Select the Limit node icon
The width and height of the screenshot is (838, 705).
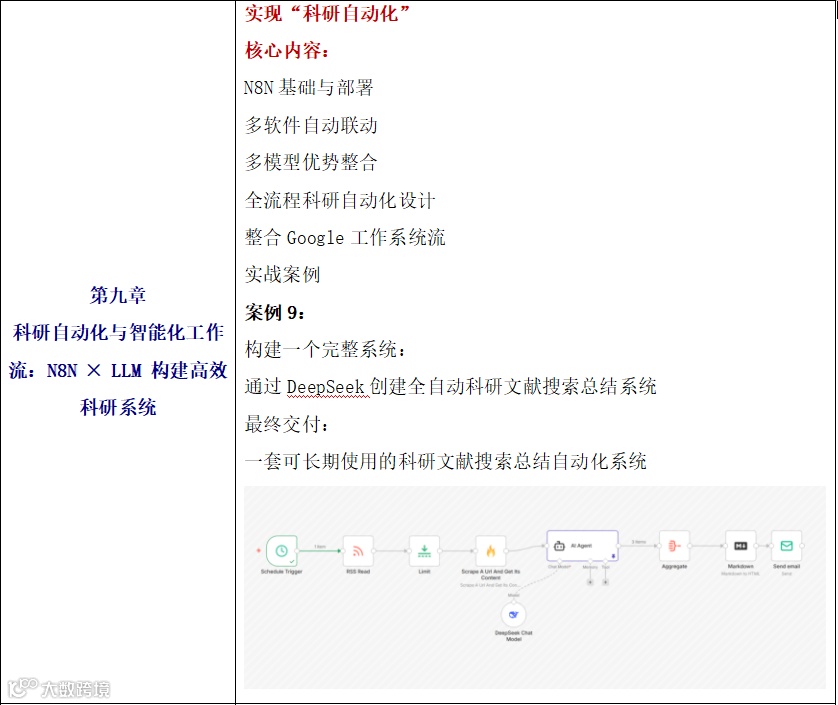coord(424,551)
